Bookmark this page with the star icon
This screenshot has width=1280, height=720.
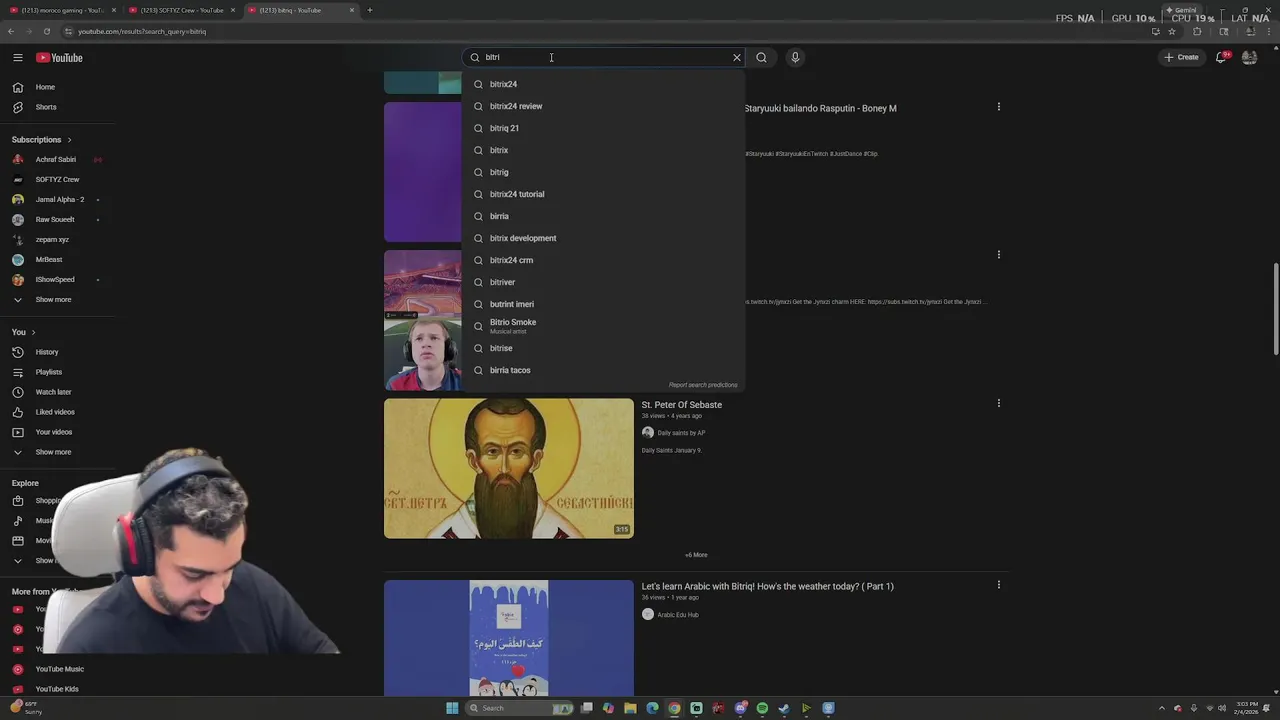coord(1172,31)
